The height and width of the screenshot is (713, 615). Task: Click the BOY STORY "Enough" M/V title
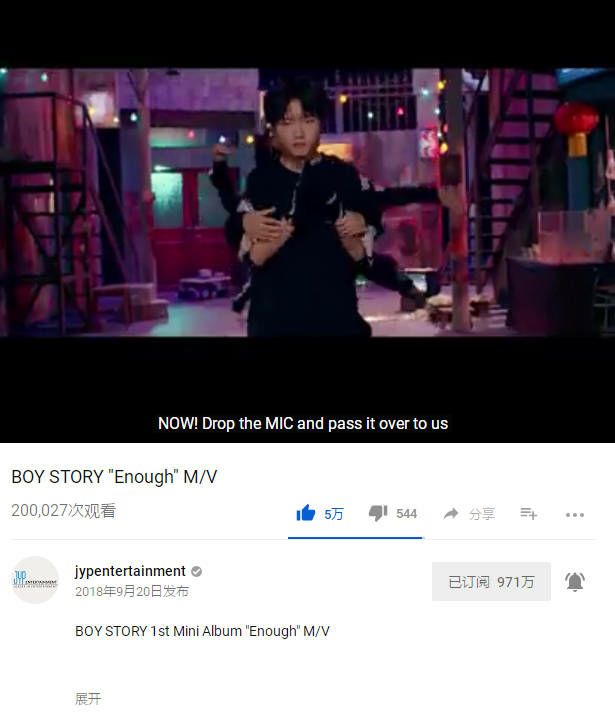point(114,477)
